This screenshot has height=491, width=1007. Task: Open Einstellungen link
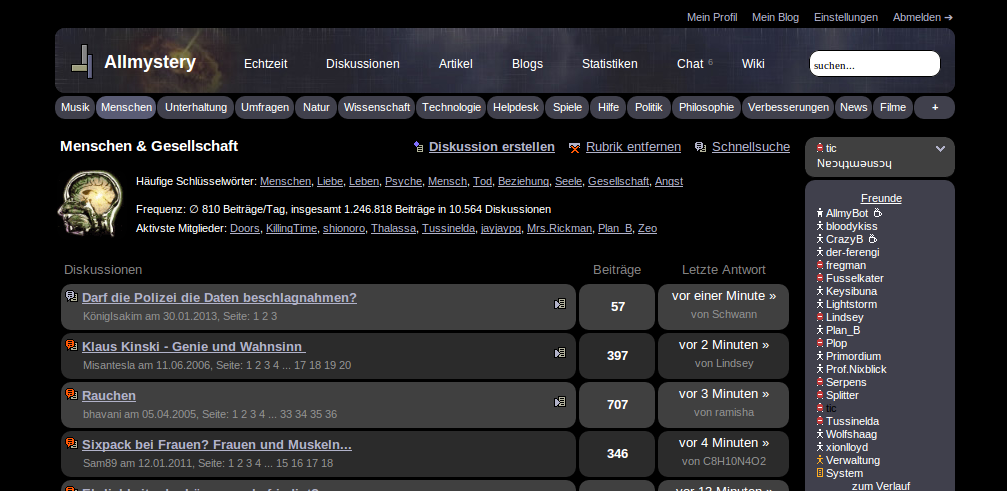846,17
